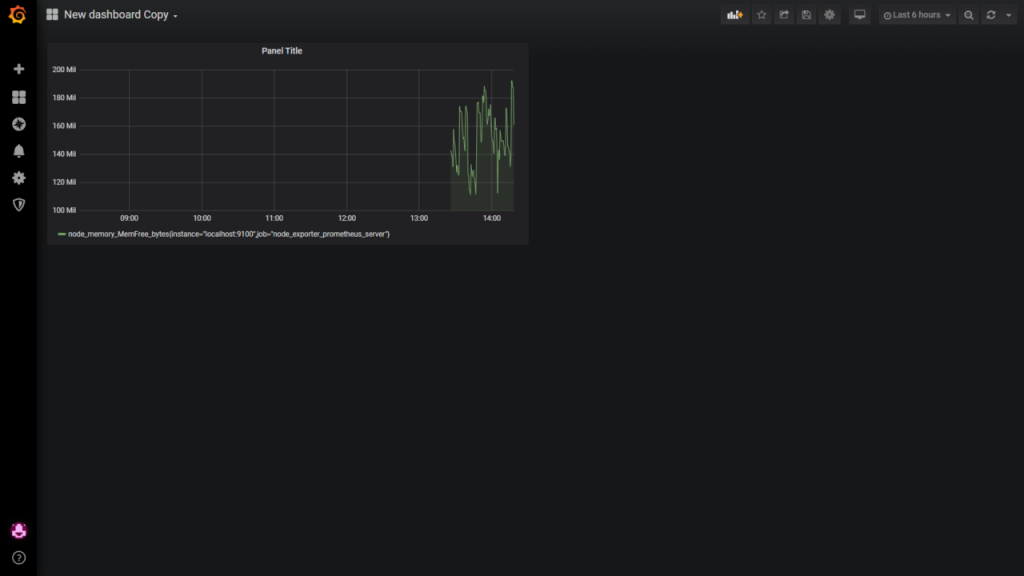
Task: Open the Panel Title menu
Action: coord(281,51)
